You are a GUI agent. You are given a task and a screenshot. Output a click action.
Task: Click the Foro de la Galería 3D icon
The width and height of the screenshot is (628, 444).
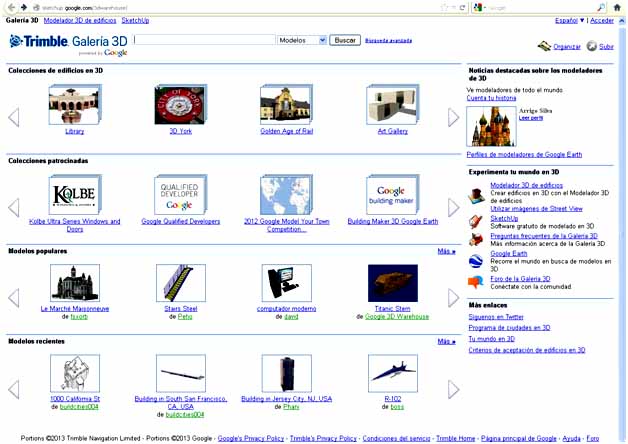pyautogui.click(x=476, y=282)
